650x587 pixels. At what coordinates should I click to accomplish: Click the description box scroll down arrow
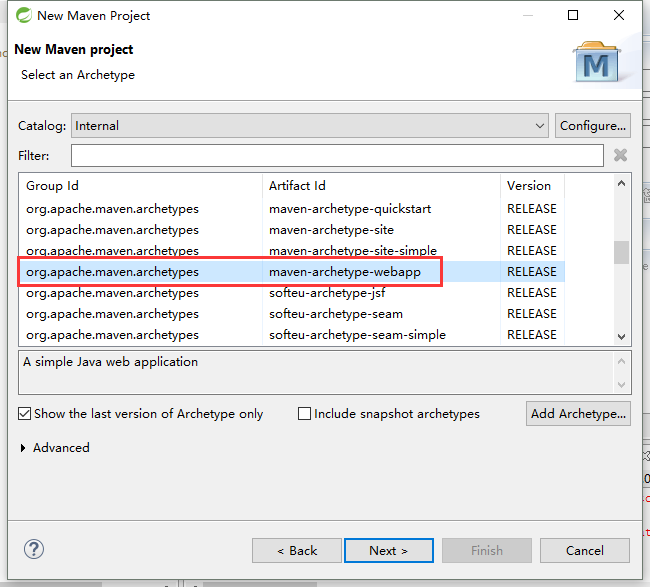621,384
